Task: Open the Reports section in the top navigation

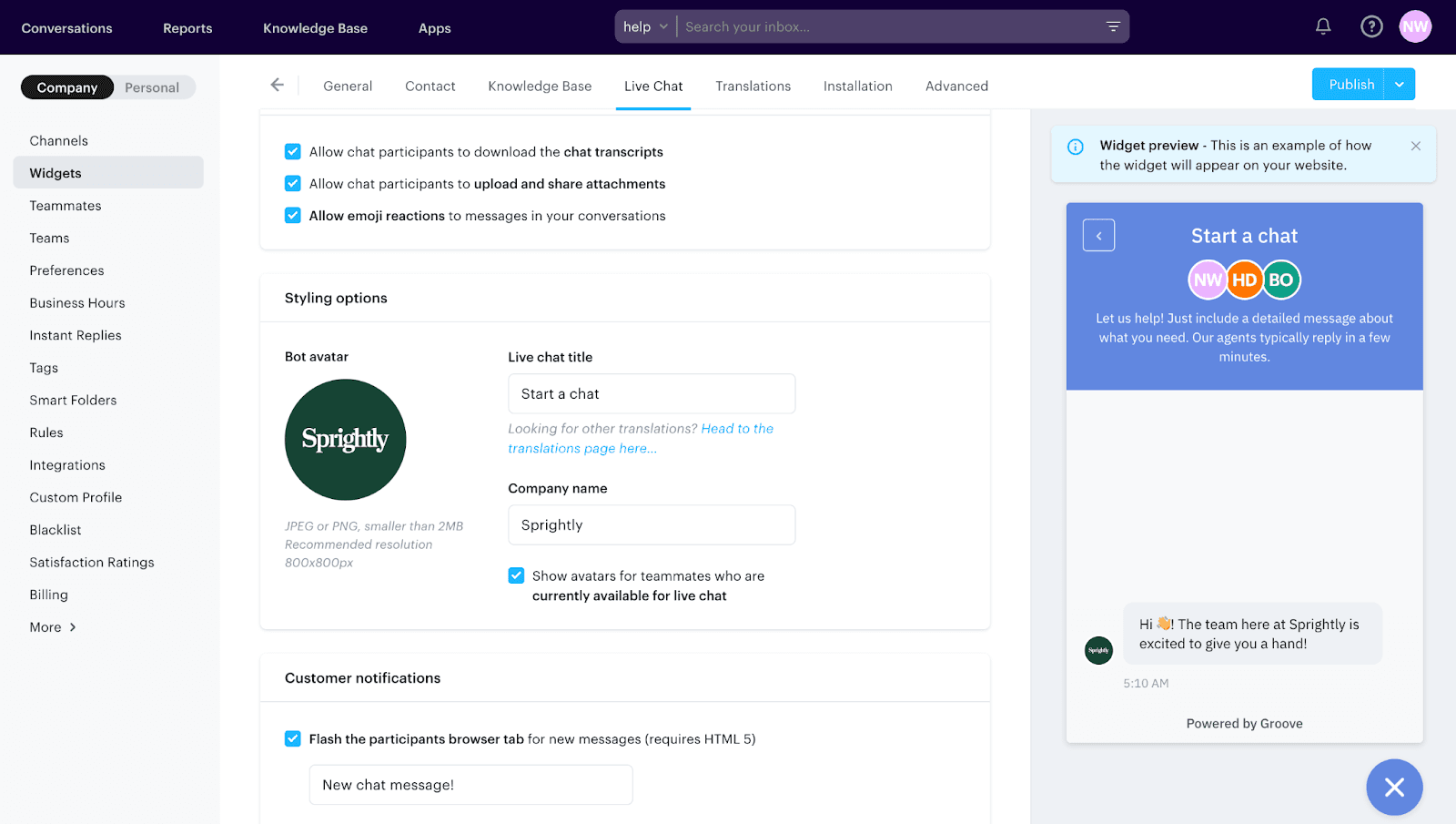Action: point(187,27)
